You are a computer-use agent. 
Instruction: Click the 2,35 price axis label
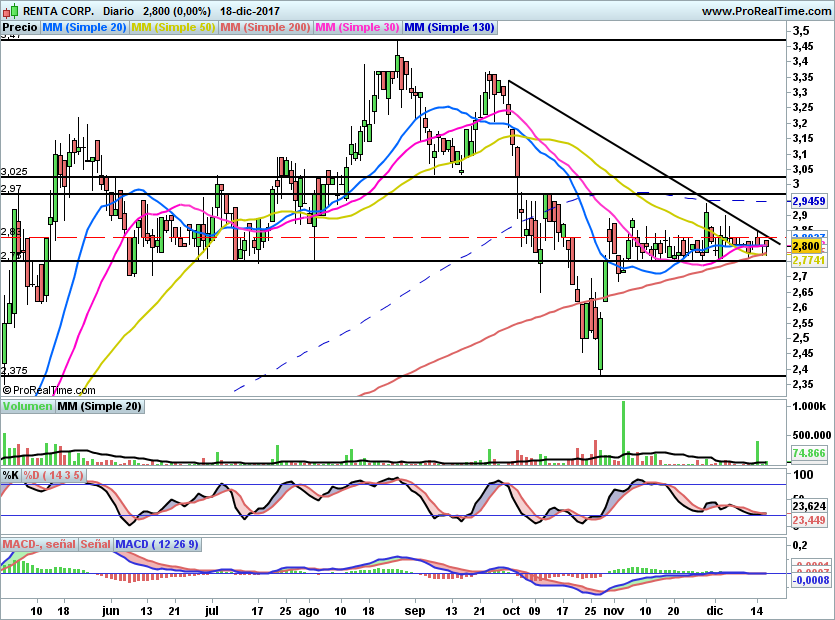point(803,384)
